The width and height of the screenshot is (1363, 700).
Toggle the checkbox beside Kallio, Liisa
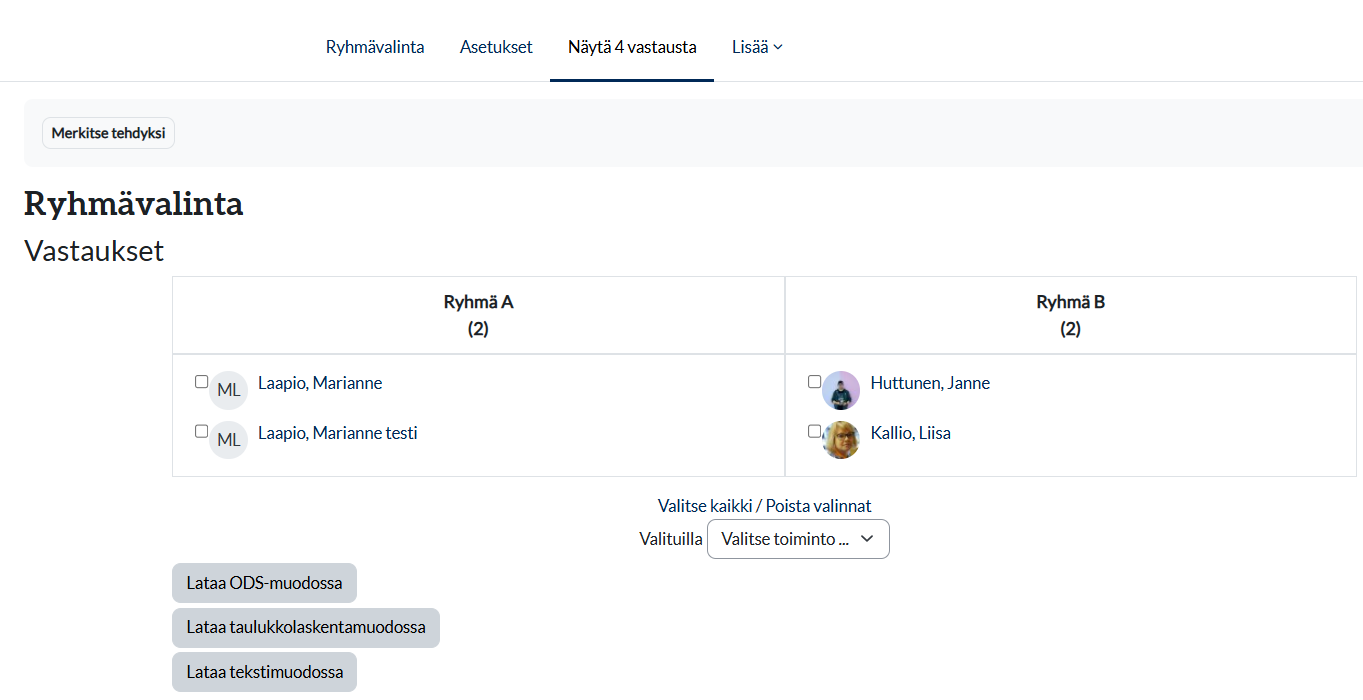coord(814,431)
